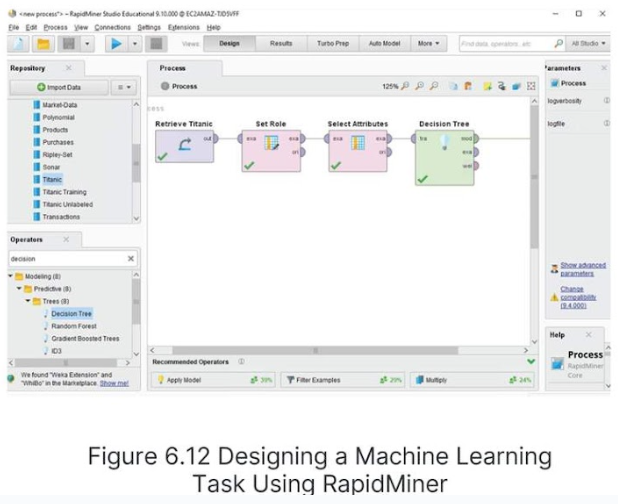This screenshot has width=618, height=504.
Task: Click Change compatibility (9.4.000) link
Action: coord(578,297)
